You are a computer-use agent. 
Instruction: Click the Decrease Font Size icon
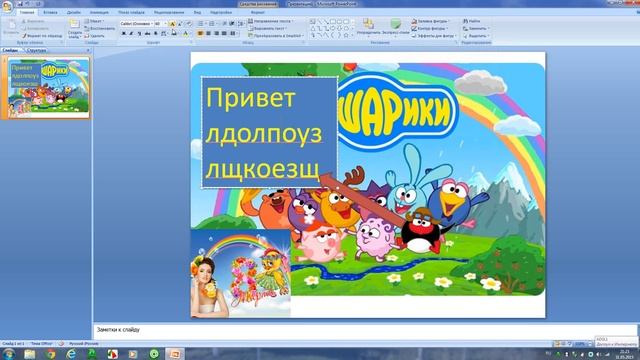click(180, 24)
